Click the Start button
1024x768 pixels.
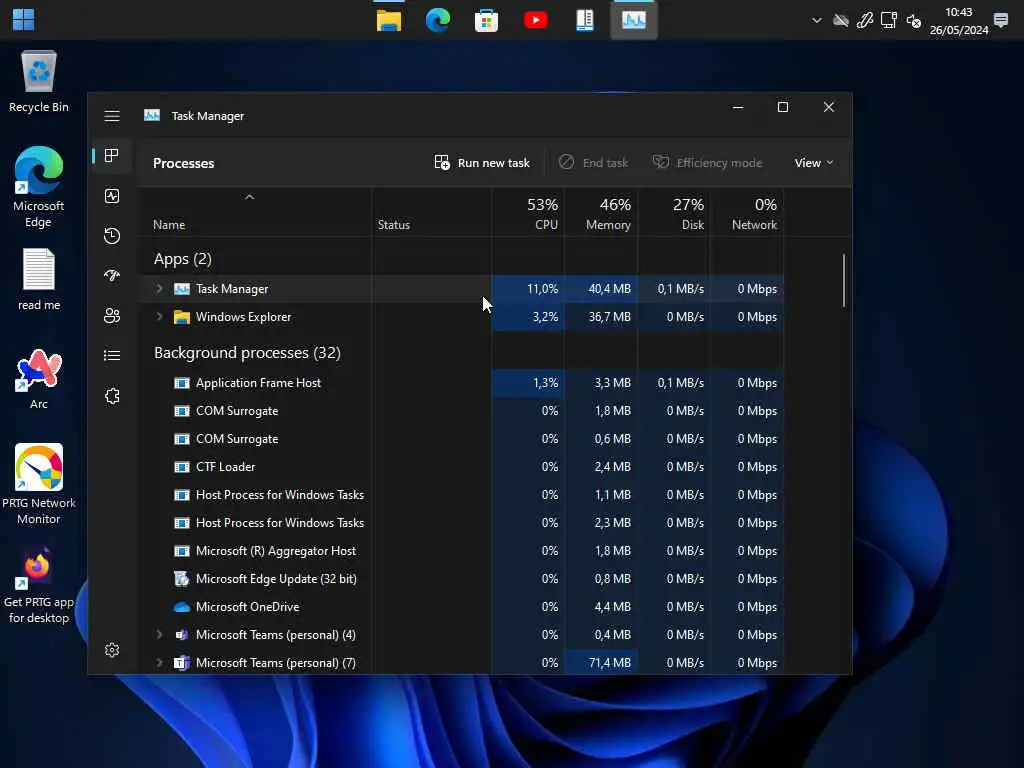(x=24, y=20)
